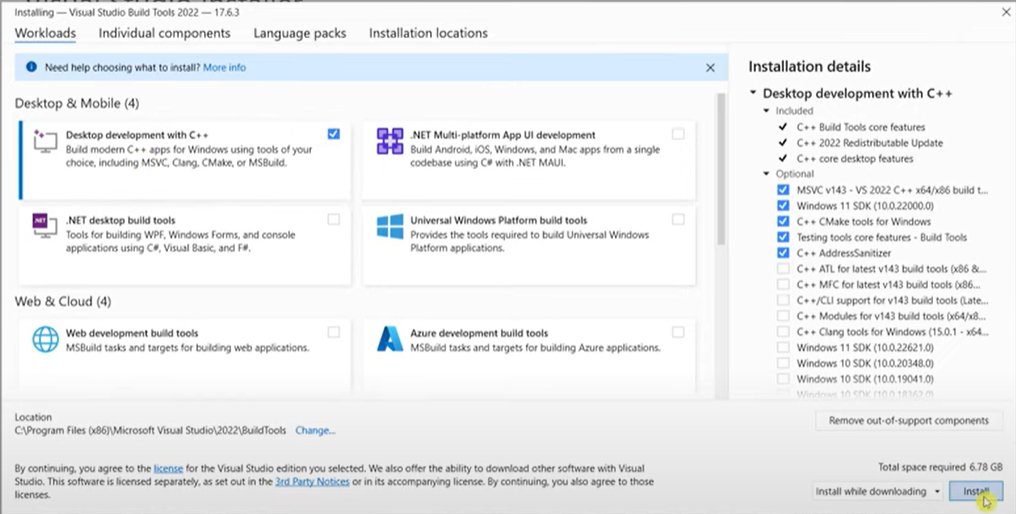Check C++/CLI support for v143 build tools
Viewport: 1016px width, 514px height.
coord(783,300)
